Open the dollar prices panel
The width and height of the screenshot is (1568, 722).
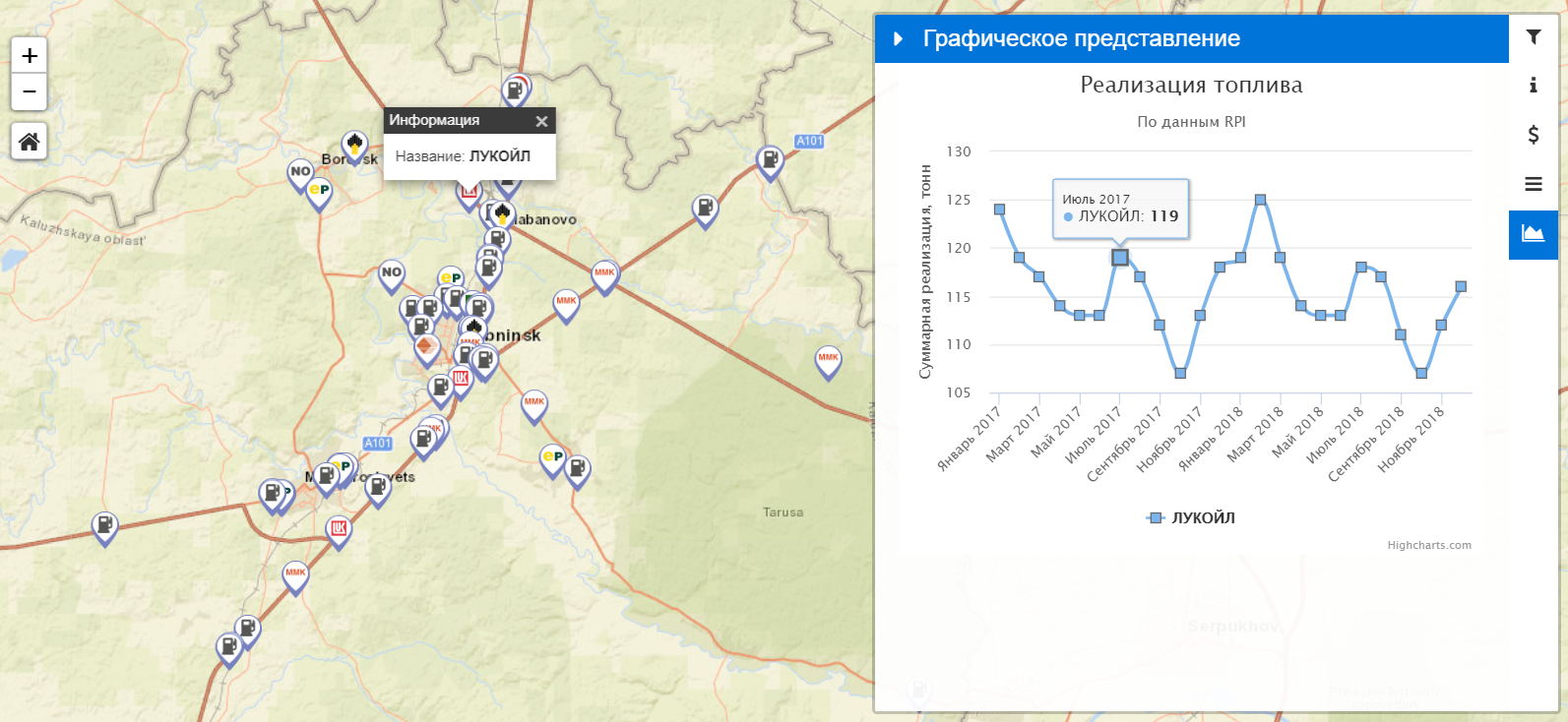[1534, 135]
